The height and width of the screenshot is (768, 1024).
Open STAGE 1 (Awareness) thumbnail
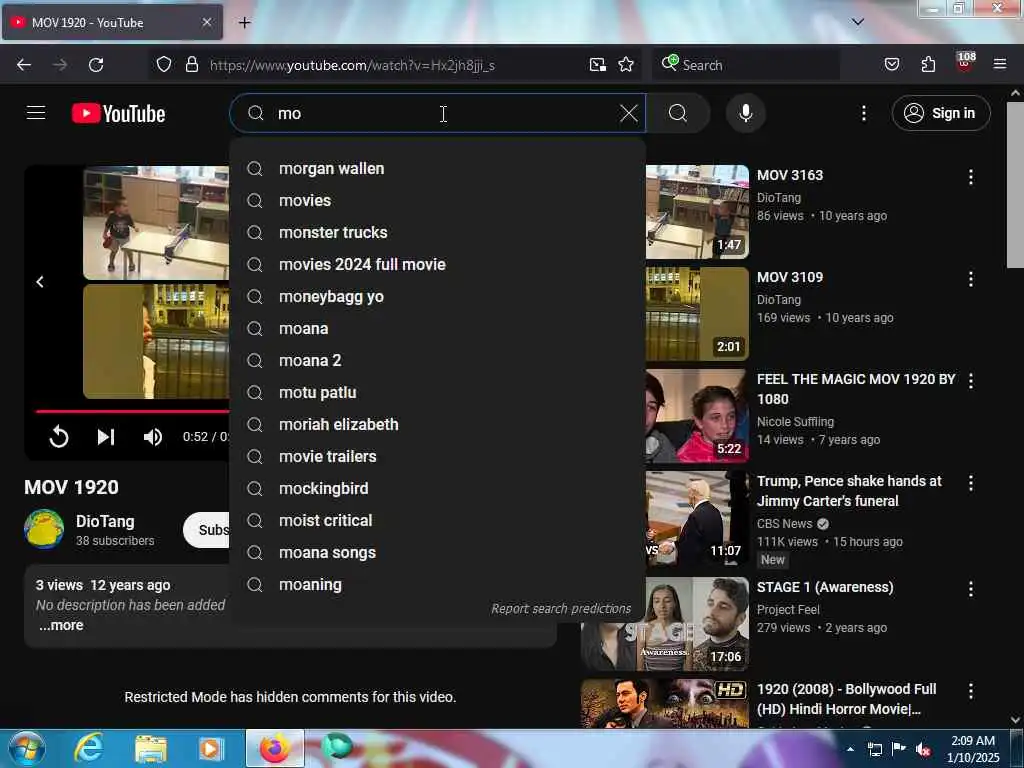tap(665, 624)
